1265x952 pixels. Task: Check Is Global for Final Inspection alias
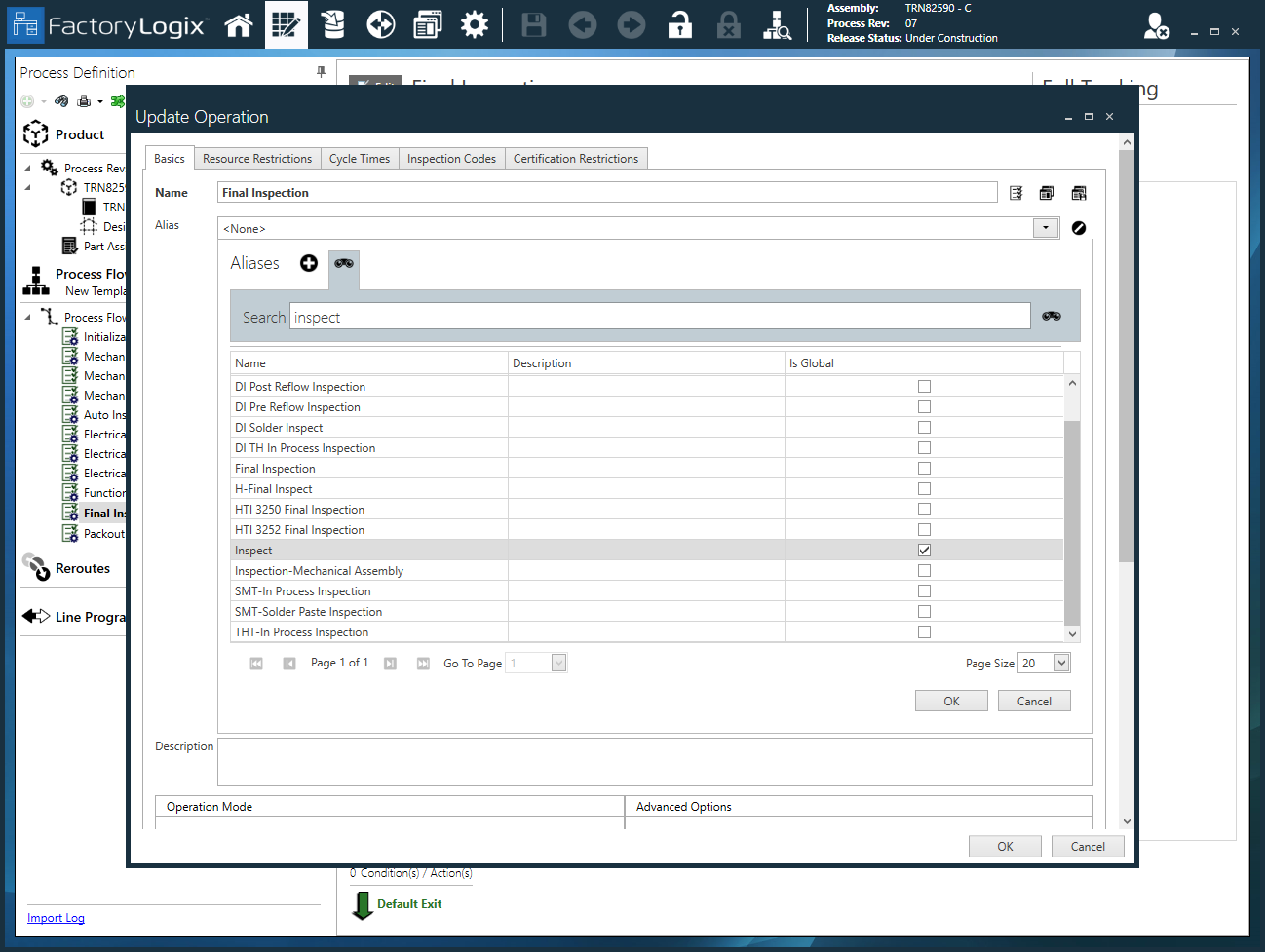click(x=923, y=468)
